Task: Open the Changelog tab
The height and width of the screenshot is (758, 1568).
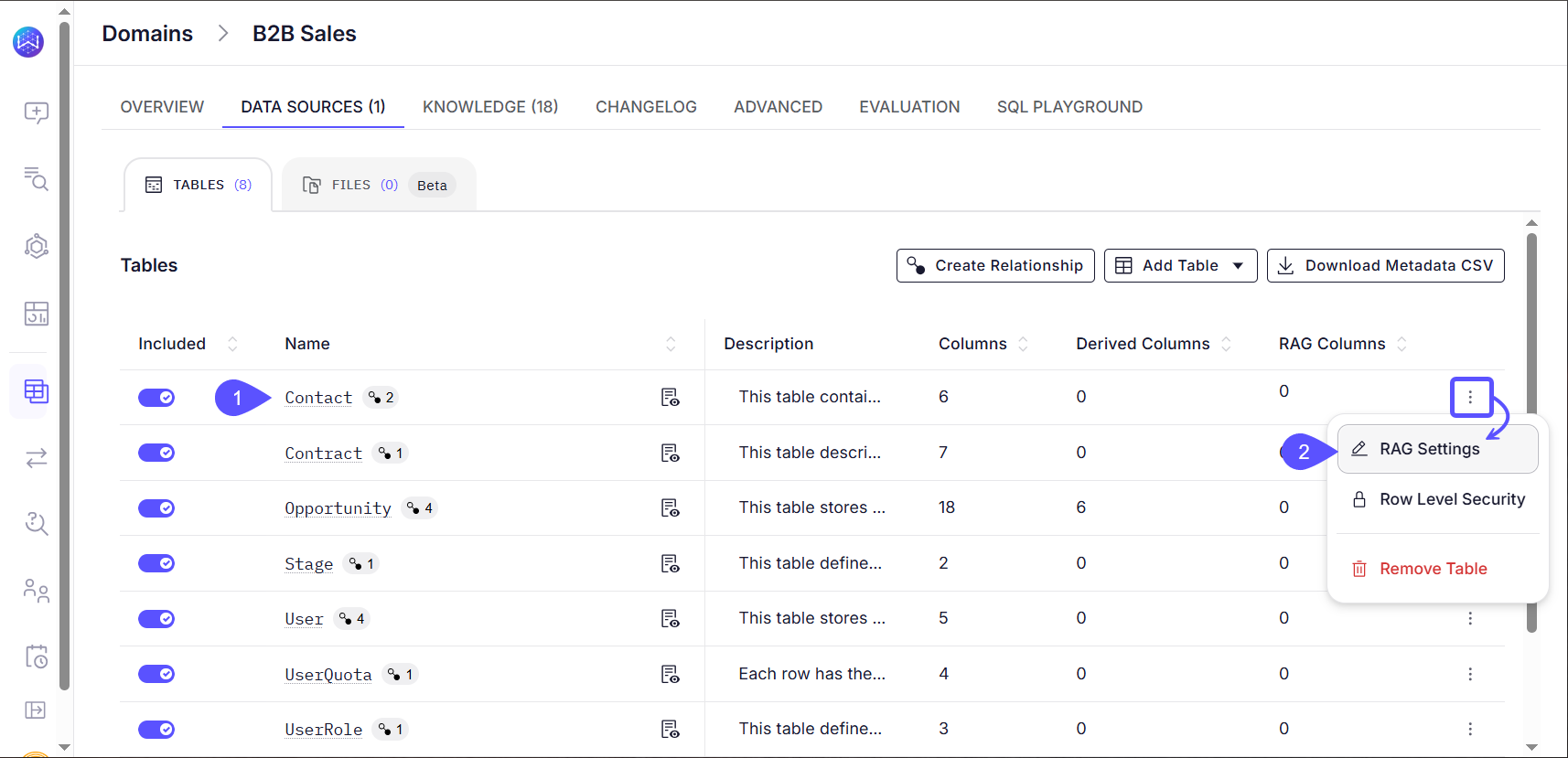Action: tap(646, 107)
